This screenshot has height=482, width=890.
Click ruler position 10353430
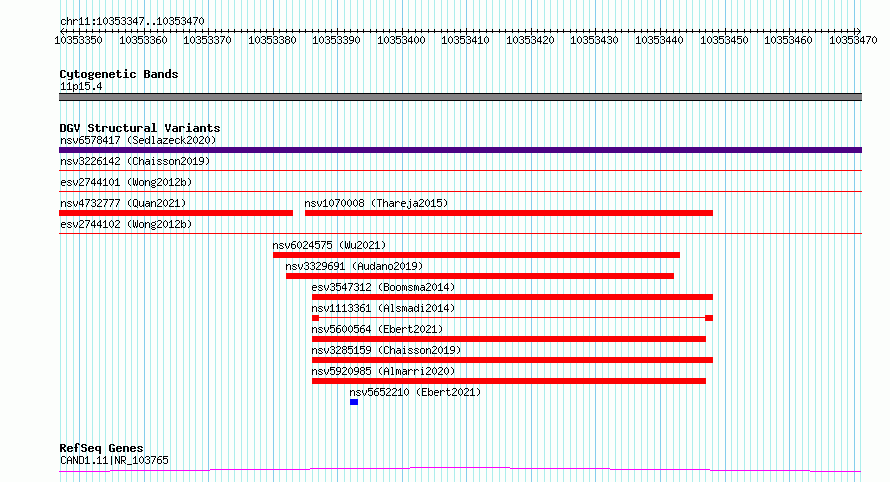[x=594, y=40]
